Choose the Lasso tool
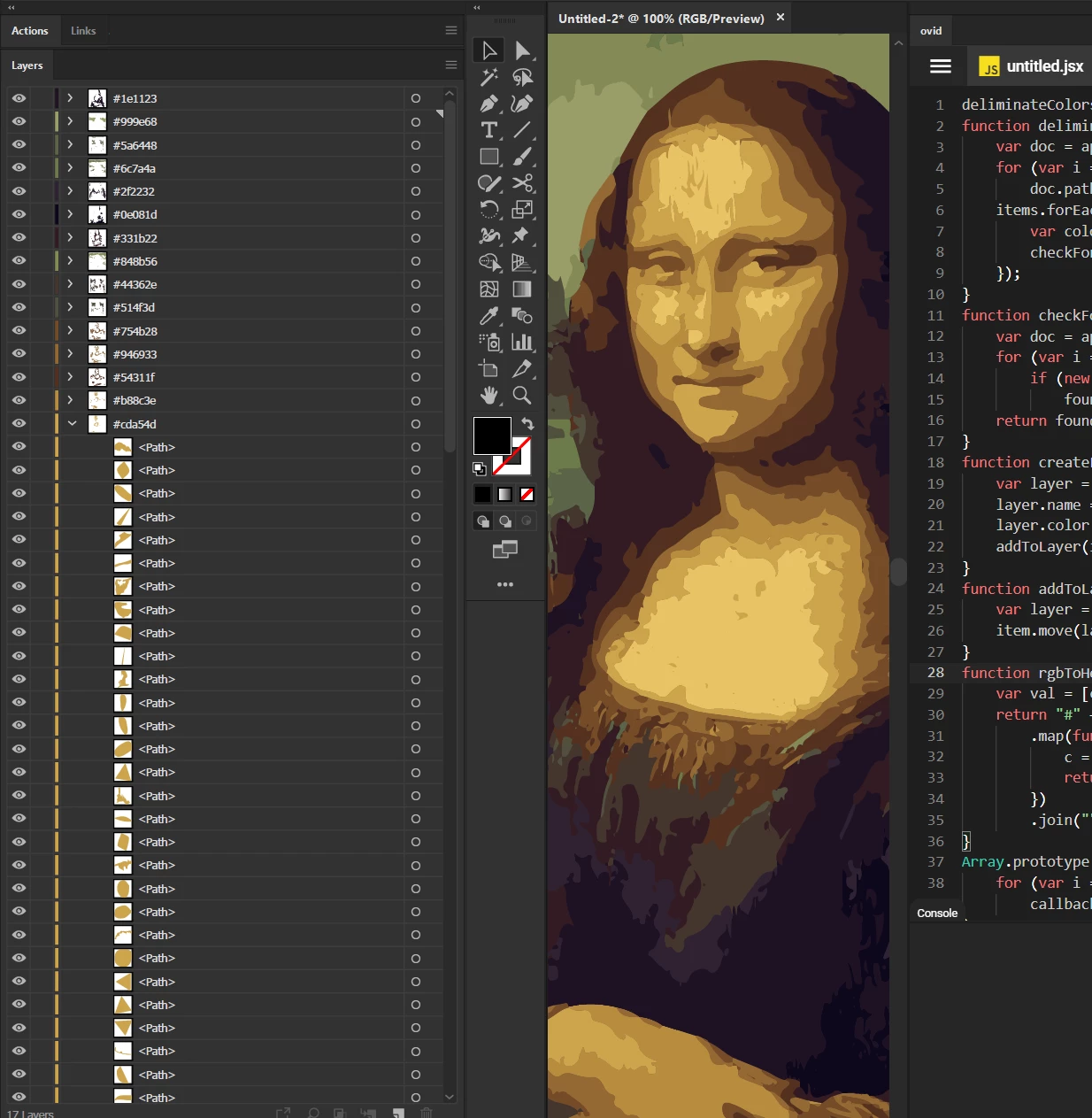The height and width of the screenshot is (1118, 1092). click(523, 77)
